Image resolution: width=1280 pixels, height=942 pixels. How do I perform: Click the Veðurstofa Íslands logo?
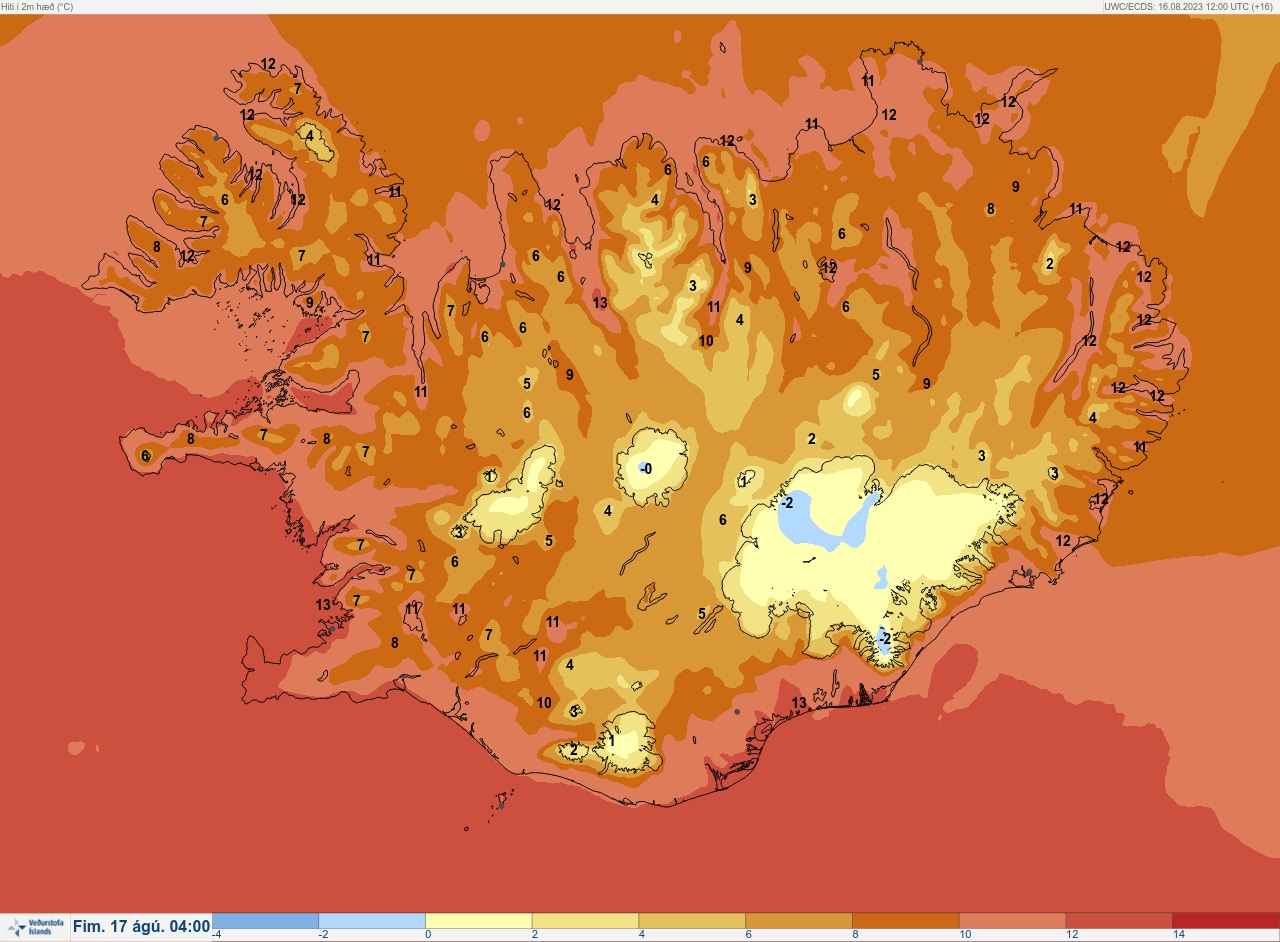pos(35,928)
